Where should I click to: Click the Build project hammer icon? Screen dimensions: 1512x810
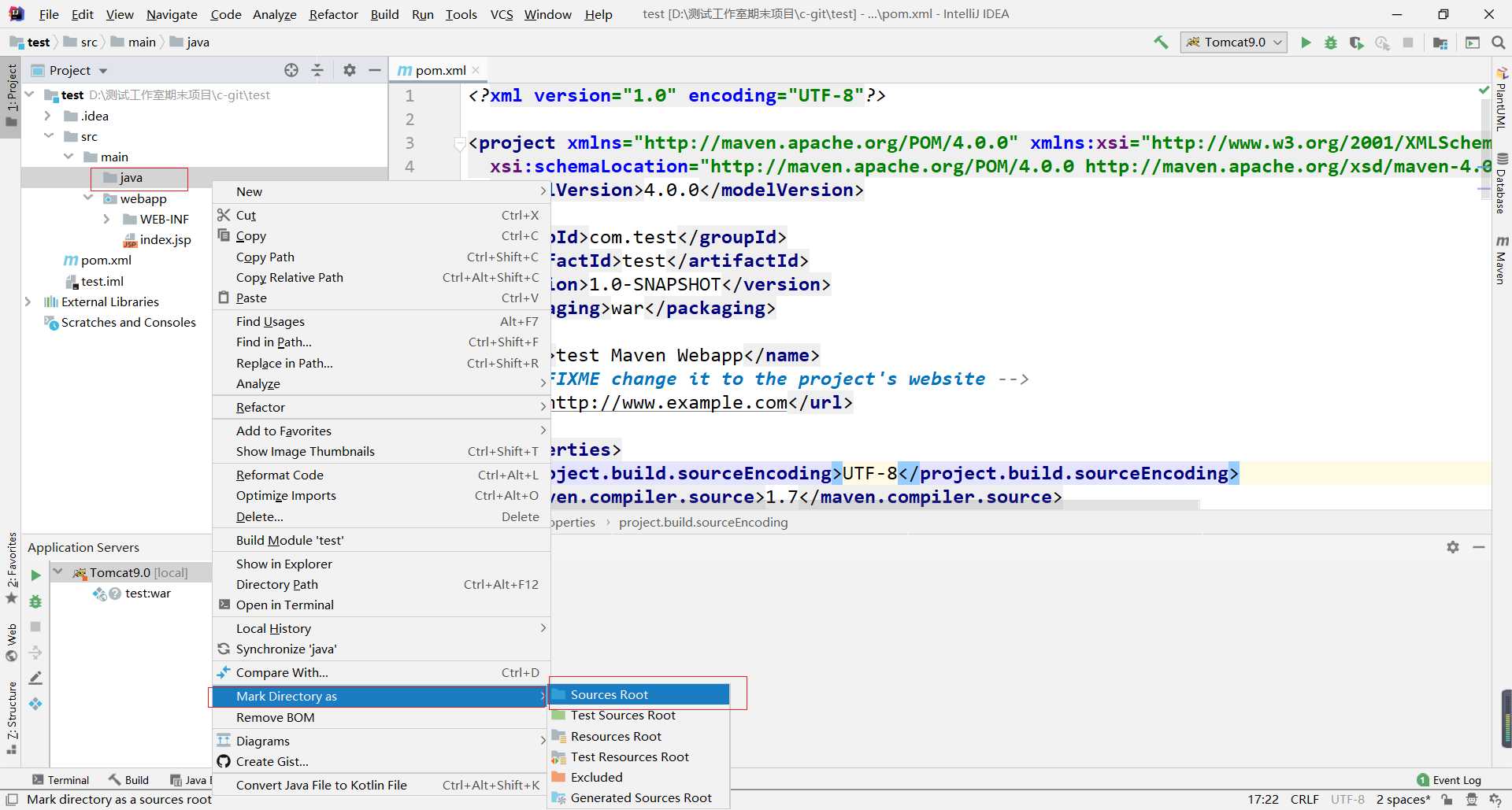point(1161,43)
